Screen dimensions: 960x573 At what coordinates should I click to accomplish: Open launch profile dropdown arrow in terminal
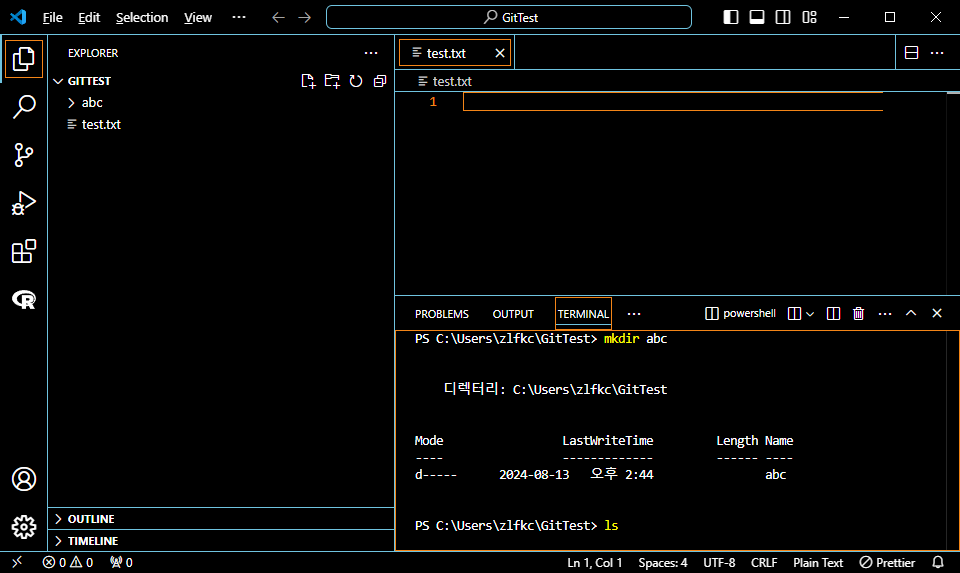pos(810,314)
